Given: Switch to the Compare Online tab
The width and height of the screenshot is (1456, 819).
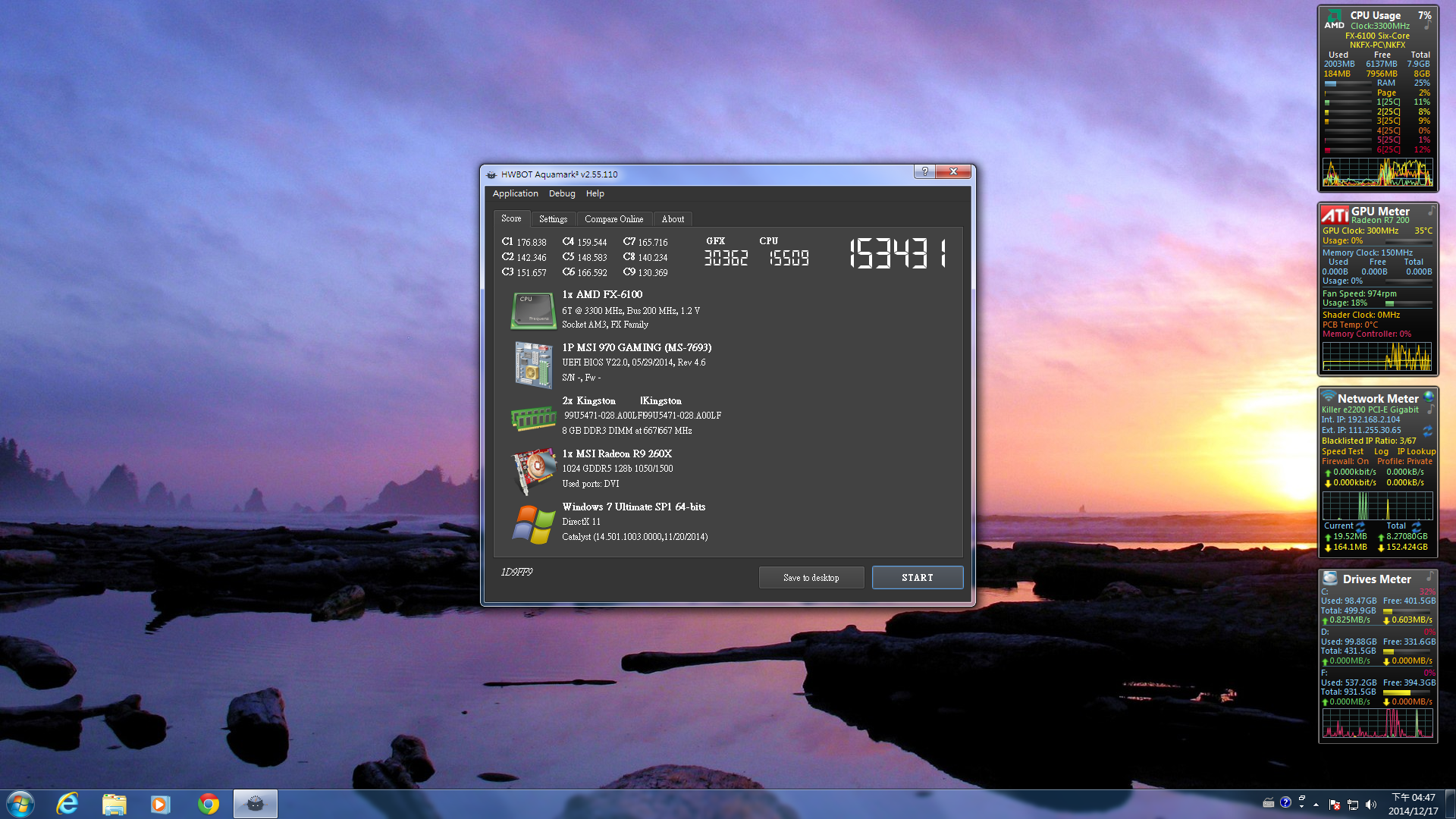Looking at the screenshot, I should coord(613,219).
